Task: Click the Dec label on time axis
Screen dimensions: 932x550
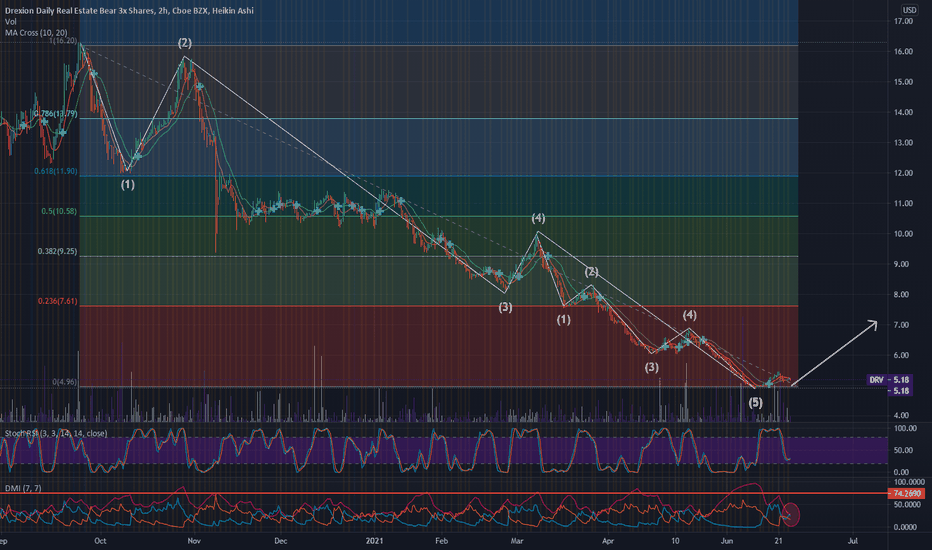Action: [x=281, y=541]
